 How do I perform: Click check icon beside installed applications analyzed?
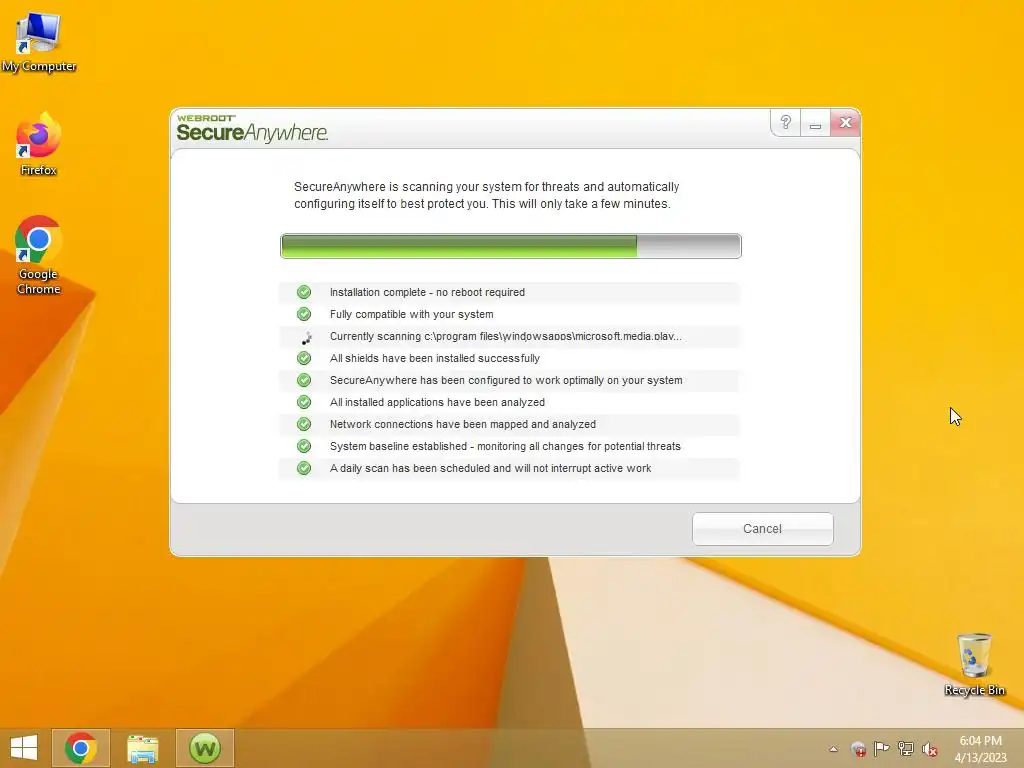pos(304,402)
